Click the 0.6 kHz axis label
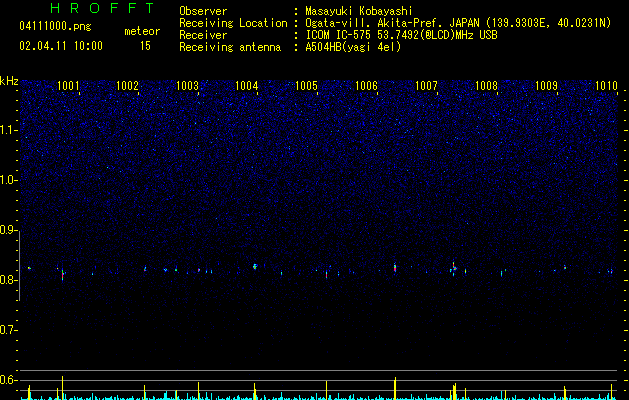This screenshot has height=400, width=629. point(9,380)
